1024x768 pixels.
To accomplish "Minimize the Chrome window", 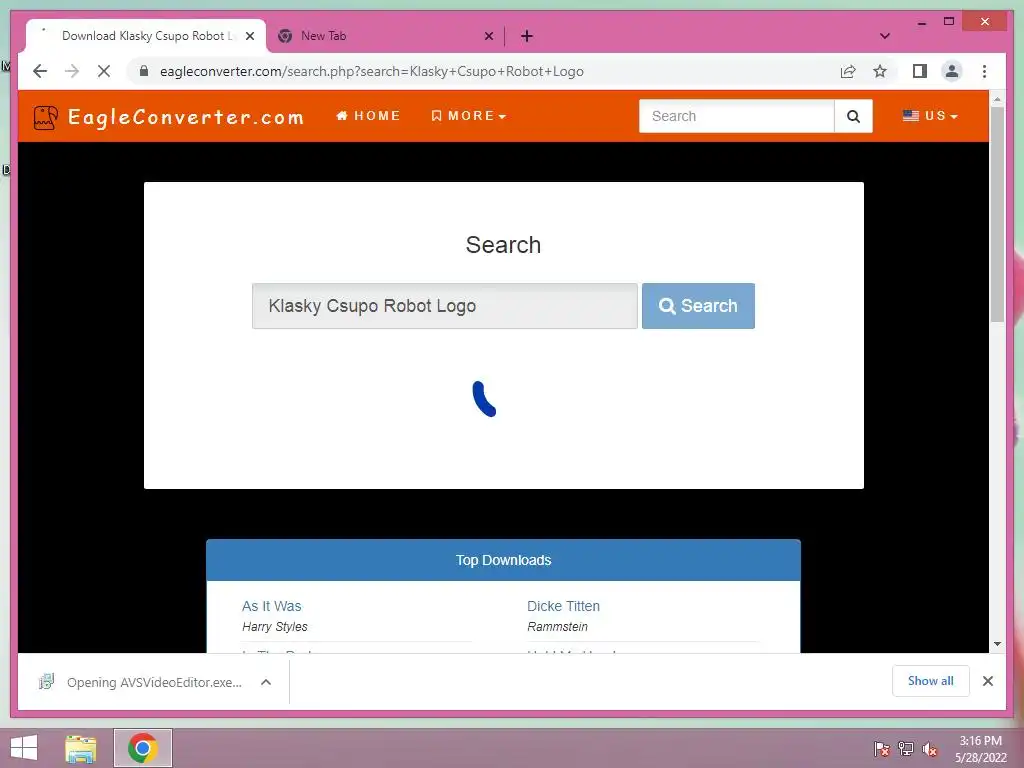I will tap(921, 22).
